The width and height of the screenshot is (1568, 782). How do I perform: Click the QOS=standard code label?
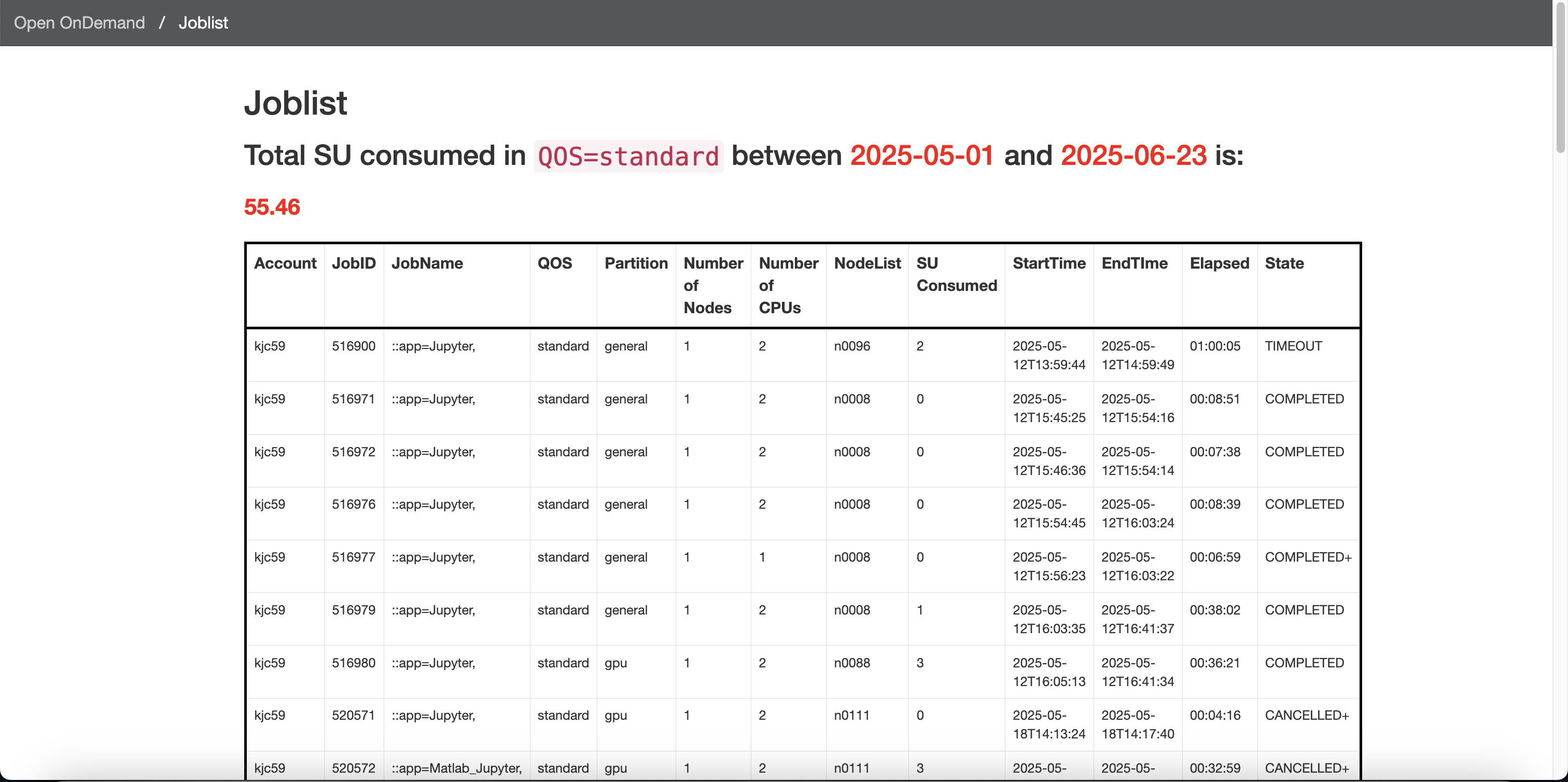[628, 157]
